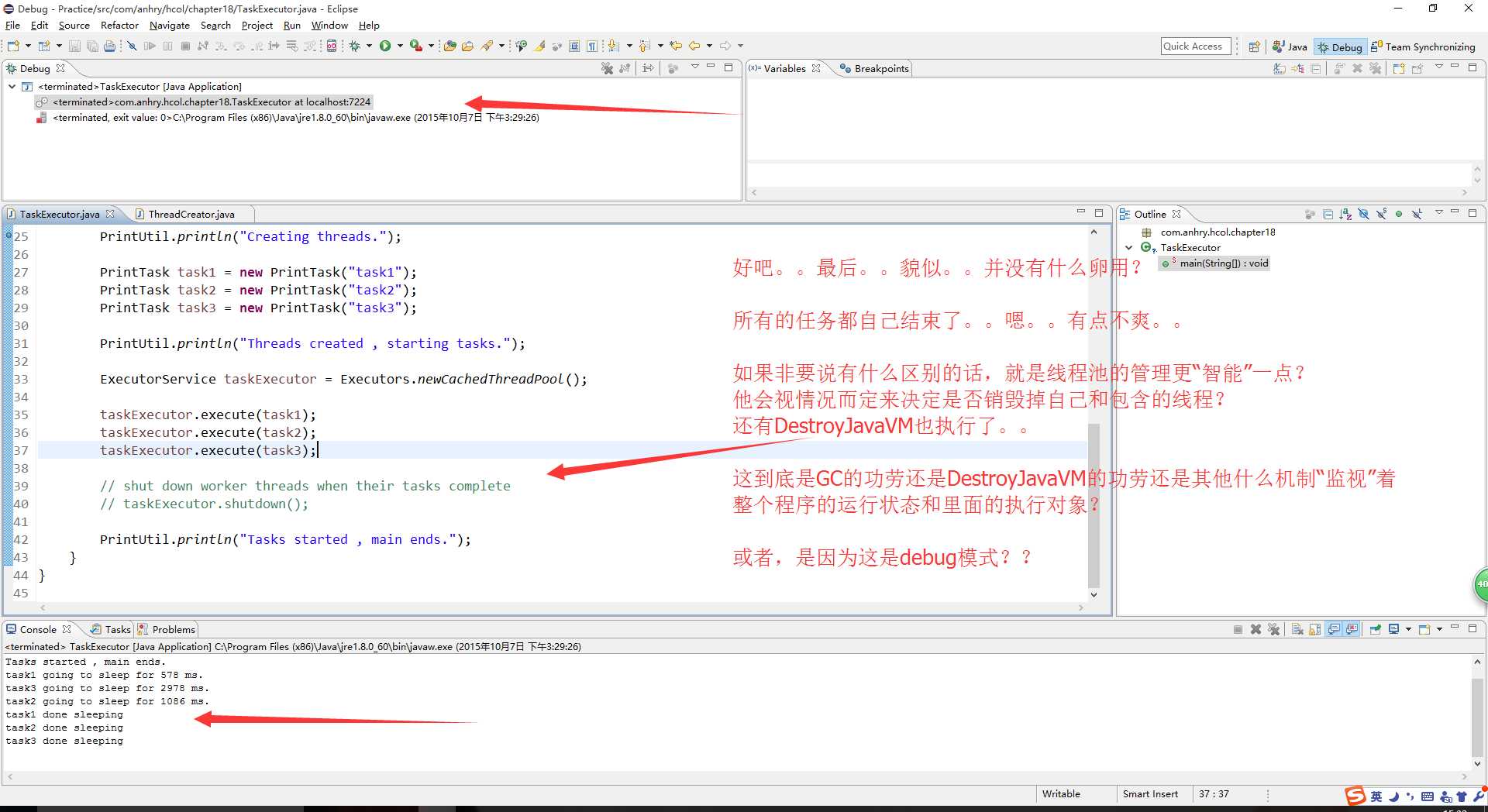This screenshot has height=812, width=1488.
Task: Open Display Selected Console dropdown arrow
Action: [x=1408, y=629]
